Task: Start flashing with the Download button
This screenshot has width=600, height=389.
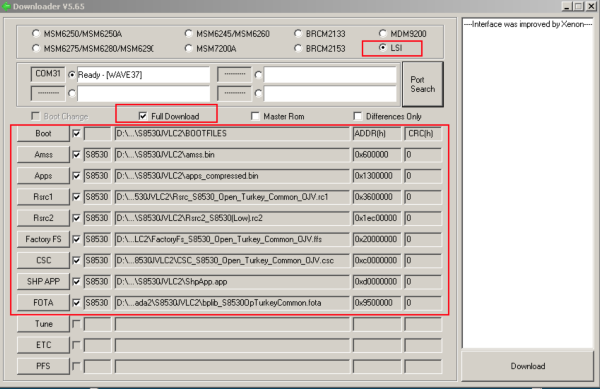Action: [x=528, y=366]
